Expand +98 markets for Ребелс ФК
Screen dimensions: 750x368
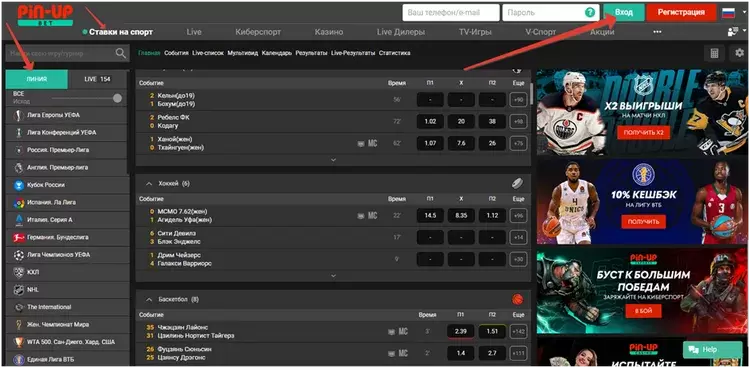point(518,122)
